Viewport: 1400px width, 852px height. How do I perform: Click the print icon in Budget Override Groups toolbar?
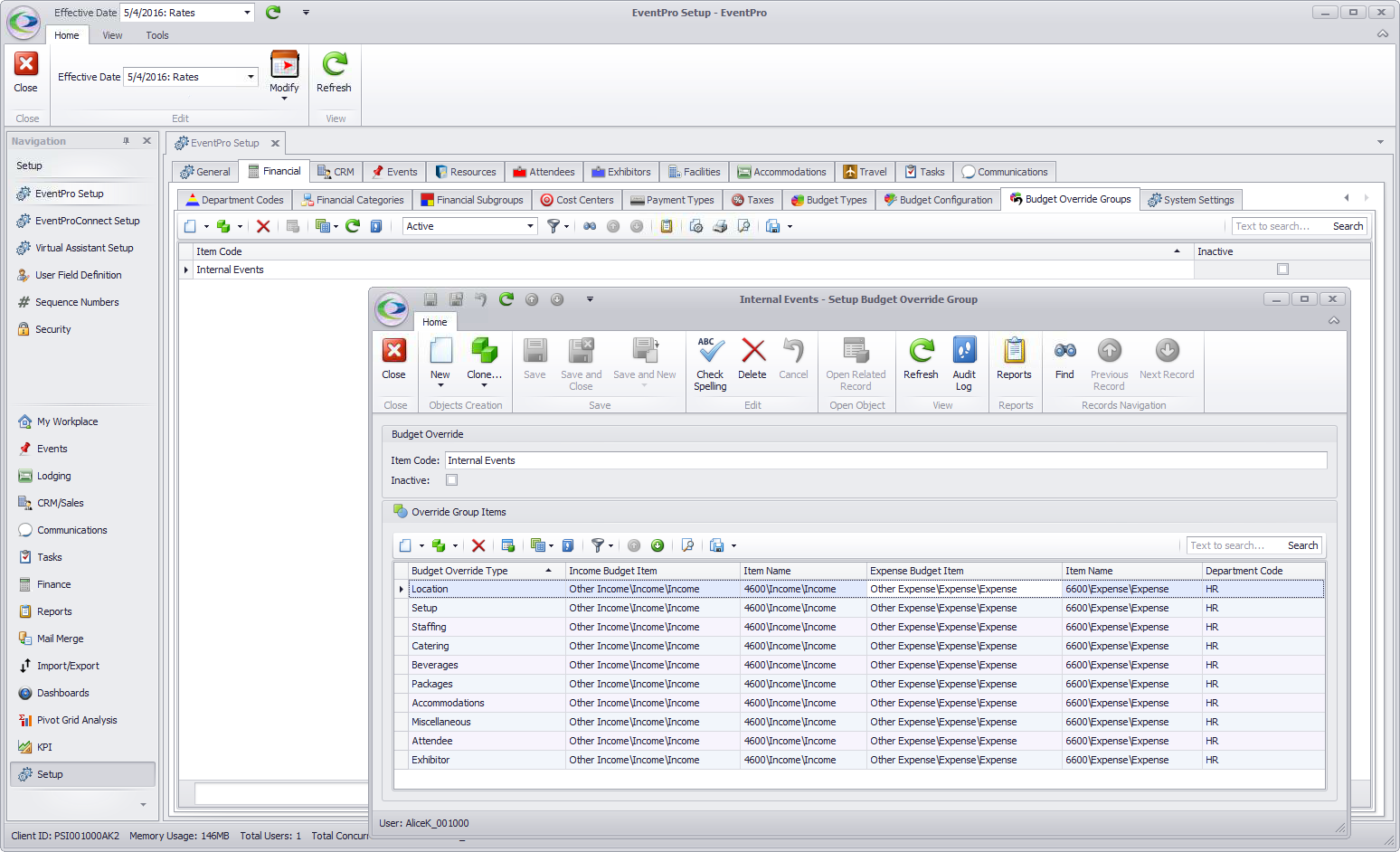(x=720, y=226)
